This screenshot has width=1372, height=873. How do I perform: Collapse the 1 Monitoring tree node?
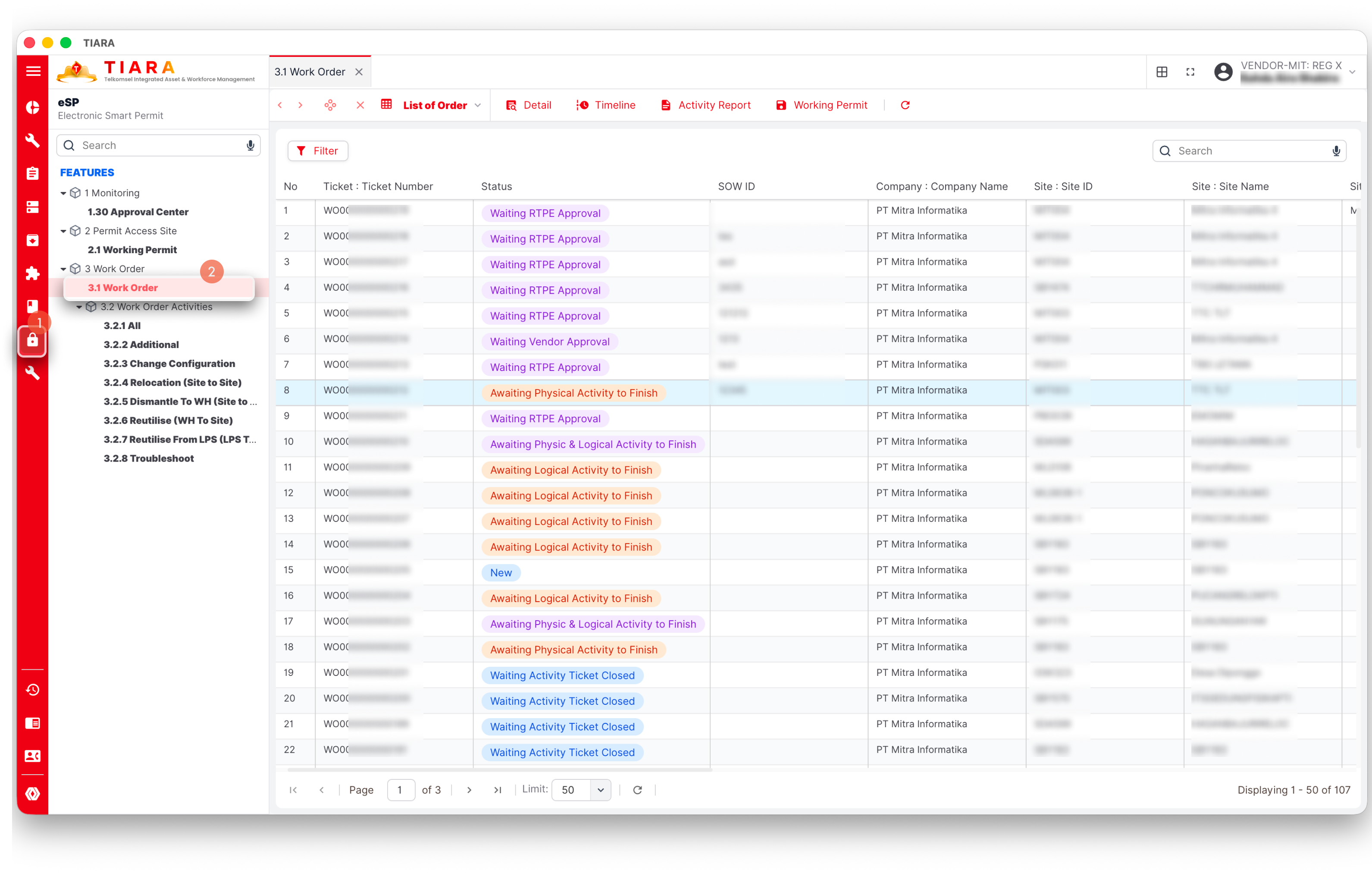[63, 193]
